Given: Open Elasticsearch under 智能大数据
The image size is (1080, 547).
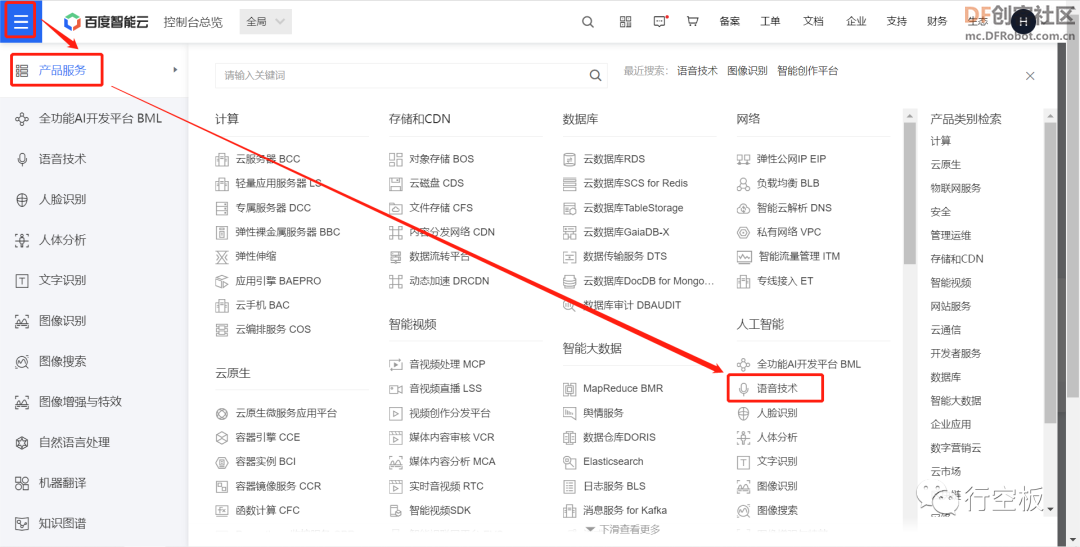Looking at the screenshot, I should pyautogui.click(x=613, y=462).
